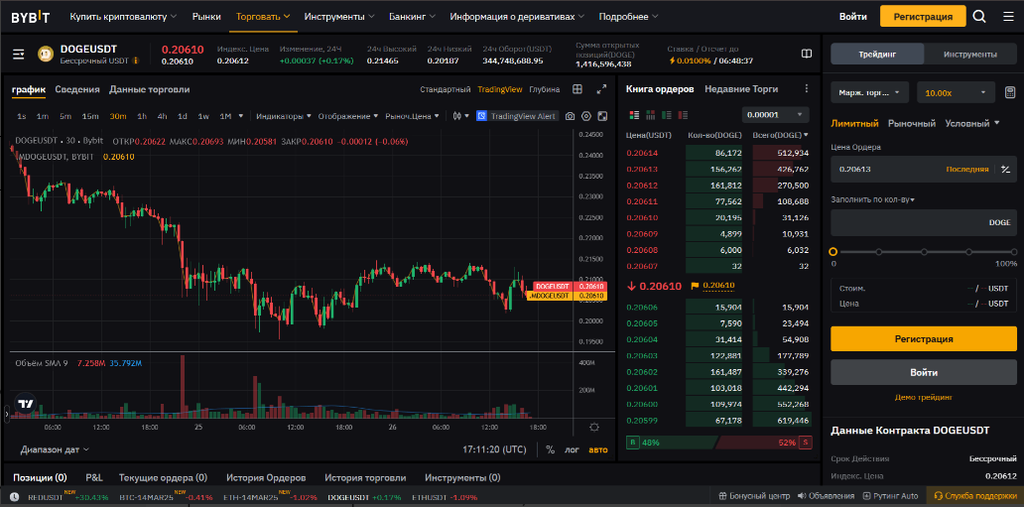Open the candlestick chart type selector
The width and height of the screenshot is (1024, 507).
[x=461, y=116]
